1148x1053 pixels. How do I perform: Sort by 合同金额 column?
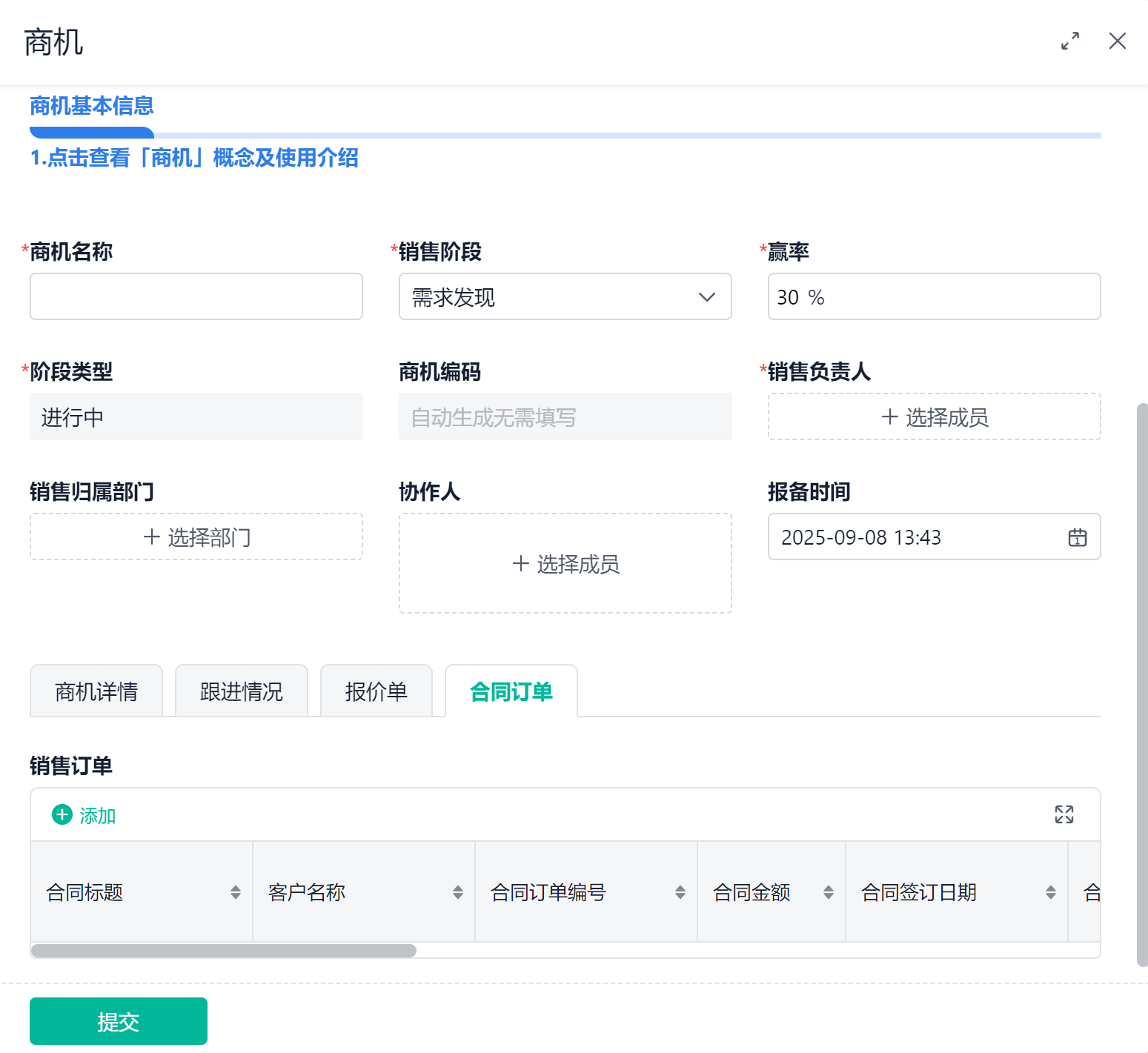tap(829, 892)
